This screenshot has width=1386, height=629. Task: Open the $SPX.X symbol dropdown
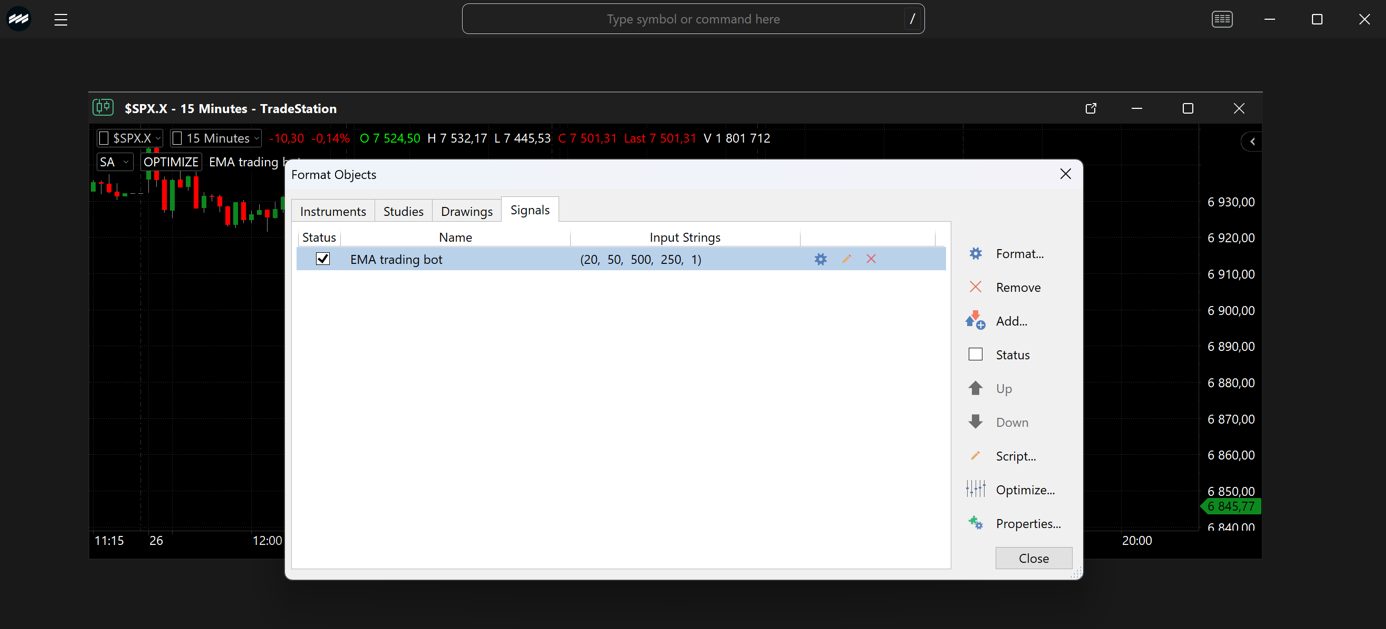click(x=130, y=138)
